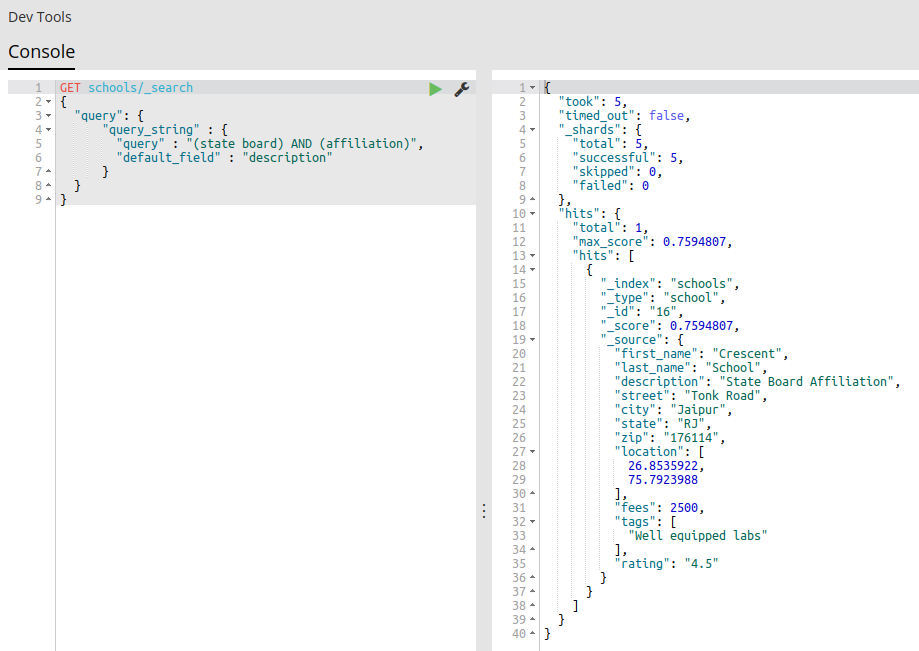Open the wrench options menu
The image size is (919, 651).
pos(462,89)
